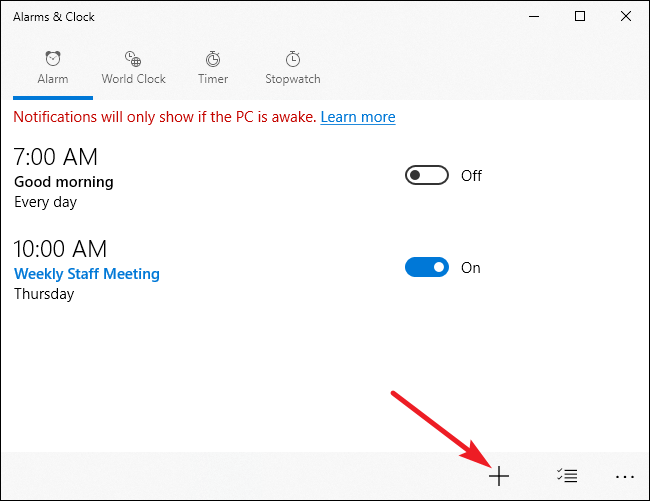The height and width of the screenshot is (501, 650).
Task: Click the notifications warning text
Action: tap(165, 117)
